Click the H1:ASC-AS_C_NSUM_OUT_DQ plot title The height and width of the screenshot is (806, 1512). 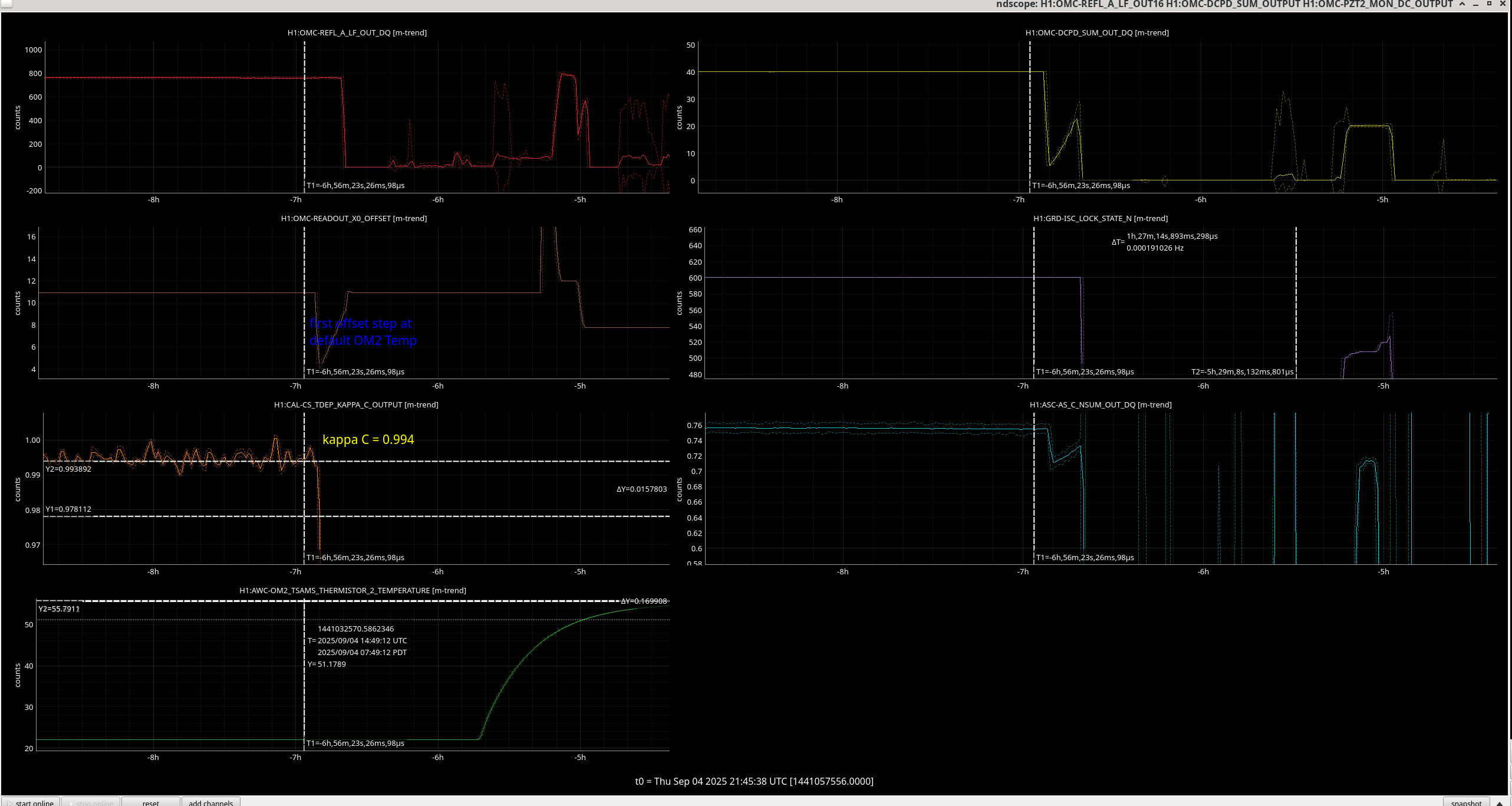pyautogui.click(x=1100, y=404)
